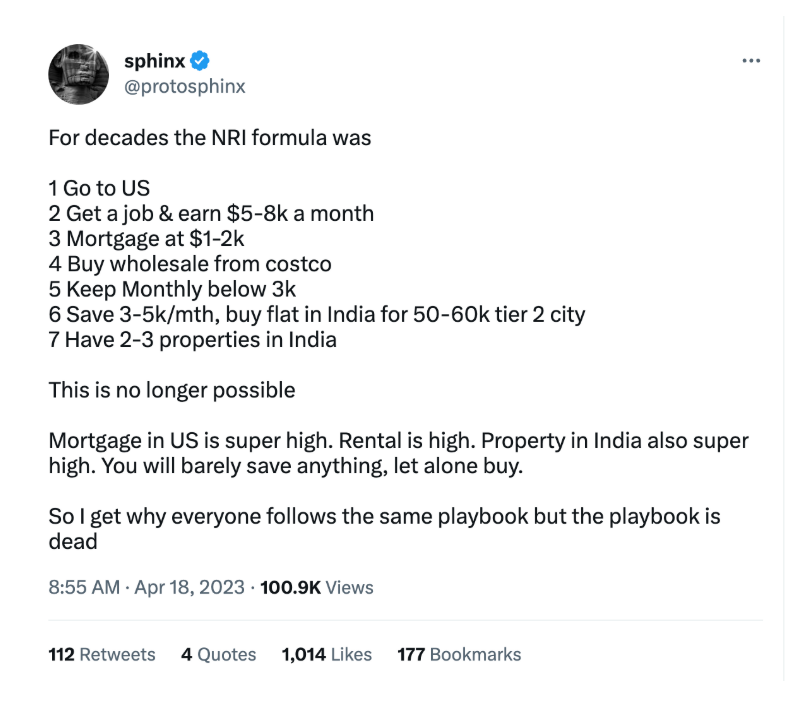Click the line "Have 2-3 properties in India"
The width and height of the screenshot is (787, 705).
click(193, 339)
